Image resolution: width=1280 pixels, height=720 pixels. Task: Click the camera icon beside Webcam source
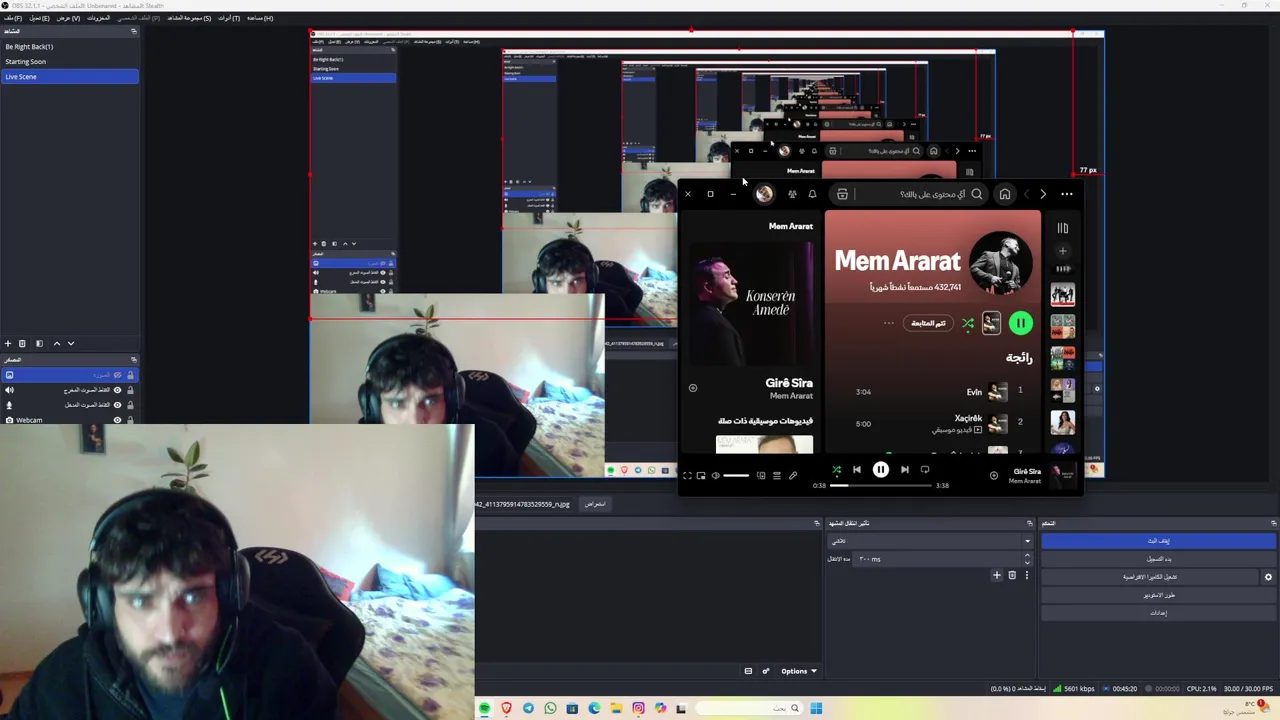(x=9, y=420)
